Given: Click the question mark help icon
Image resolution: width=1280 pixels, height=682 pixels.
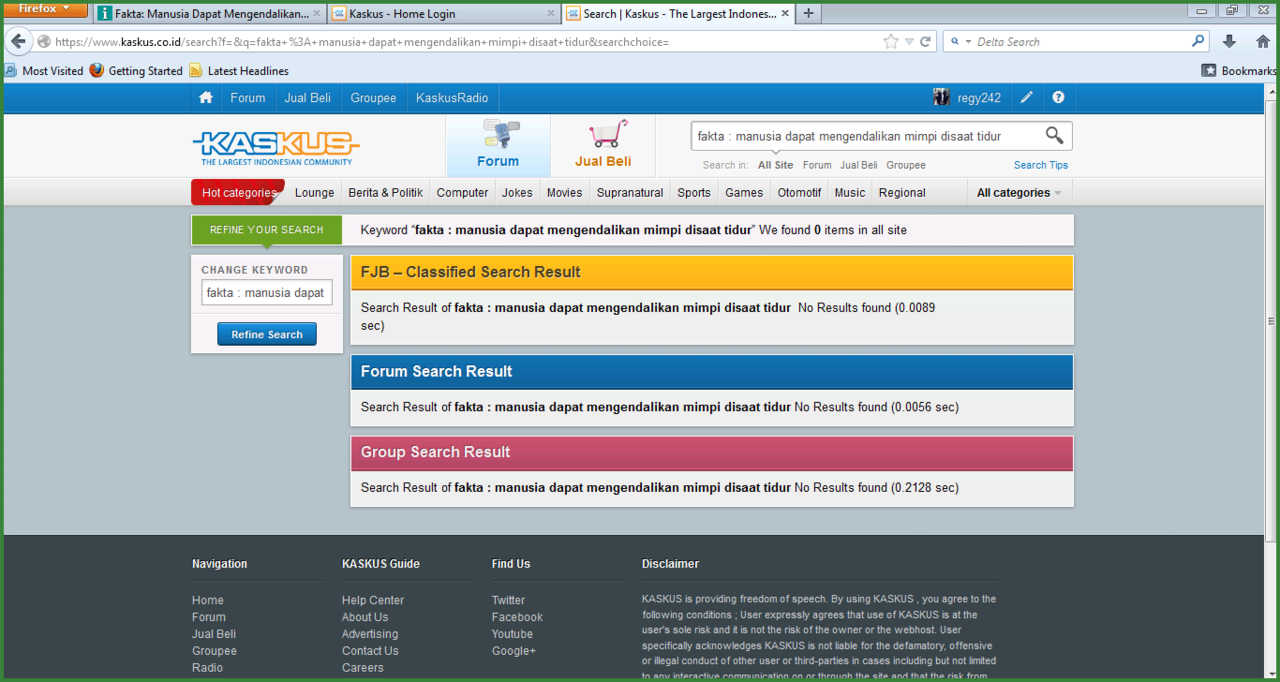Looking at the screenshot, I should tap(1058, 98).
